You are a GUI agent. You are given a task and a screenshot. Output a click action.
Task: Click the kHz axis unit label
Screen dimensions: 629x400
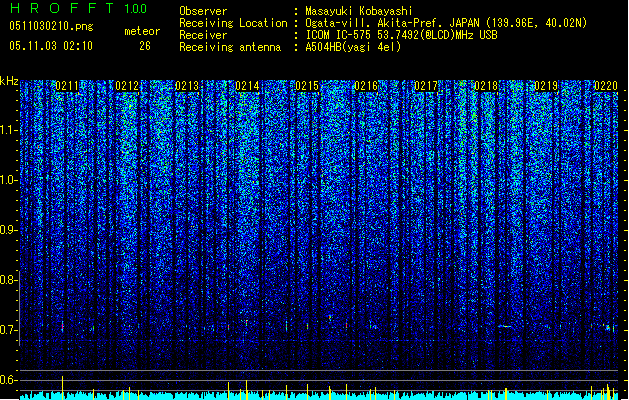tap(9, 81)
